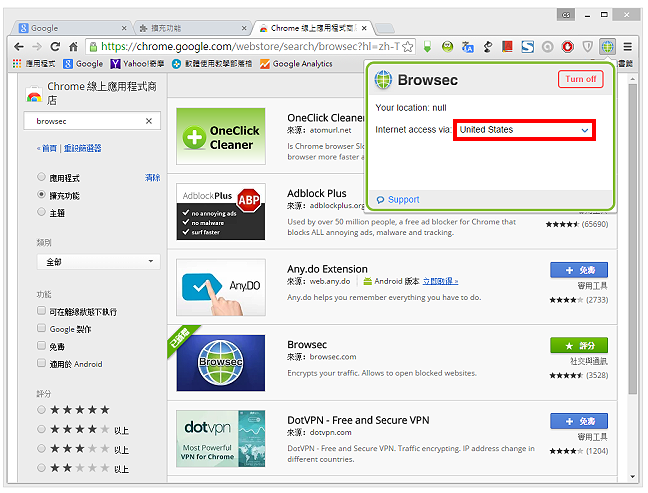Toggle the first feature checkbox for offline use
The width and height of the screenshot is (648, 493).
click(41, 311)
